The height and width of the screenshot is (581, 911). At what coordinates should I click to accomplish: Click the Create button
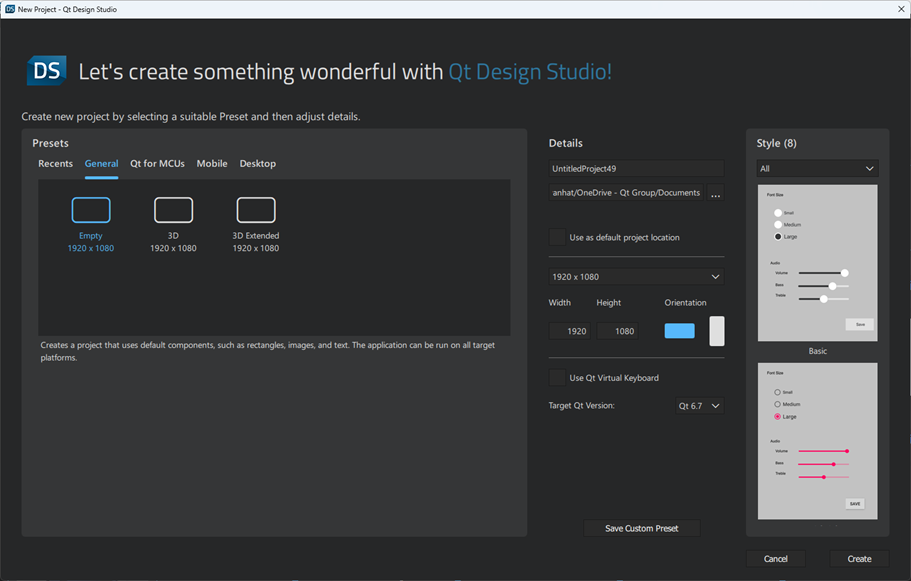(858, 559)
